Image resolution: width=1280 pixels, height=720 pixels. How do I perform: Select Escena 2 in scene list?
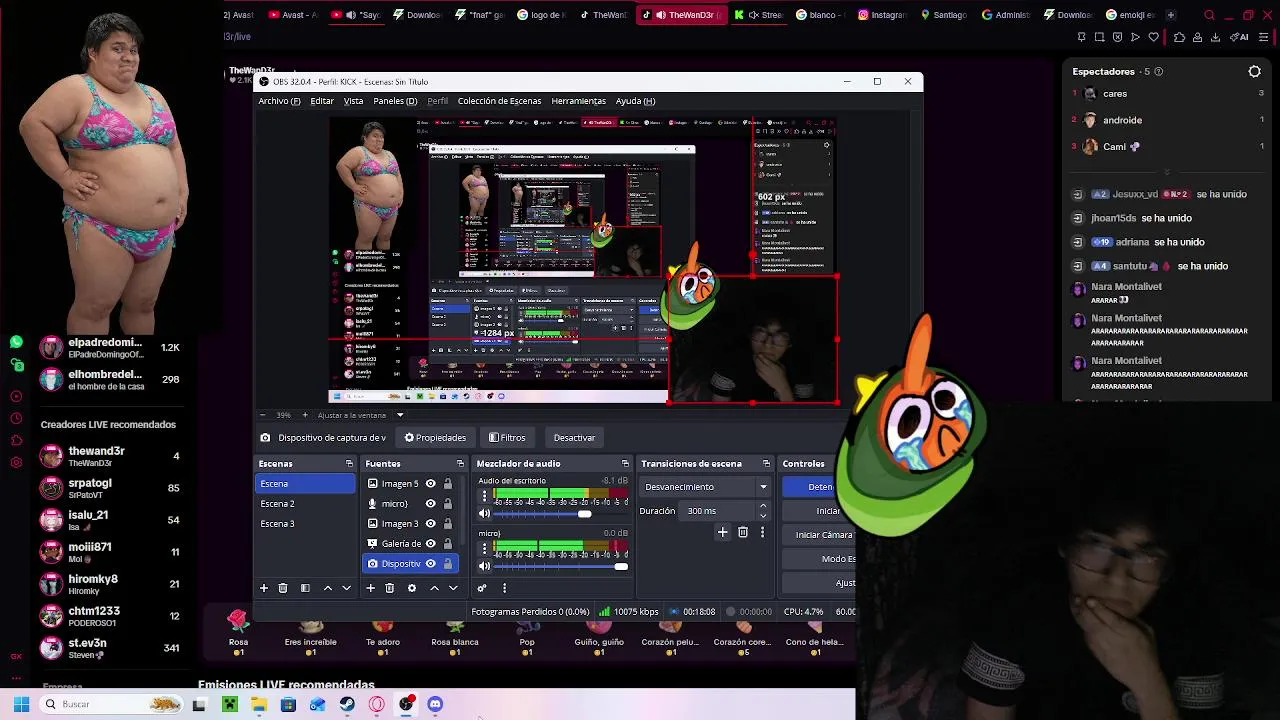pos(305,503)
